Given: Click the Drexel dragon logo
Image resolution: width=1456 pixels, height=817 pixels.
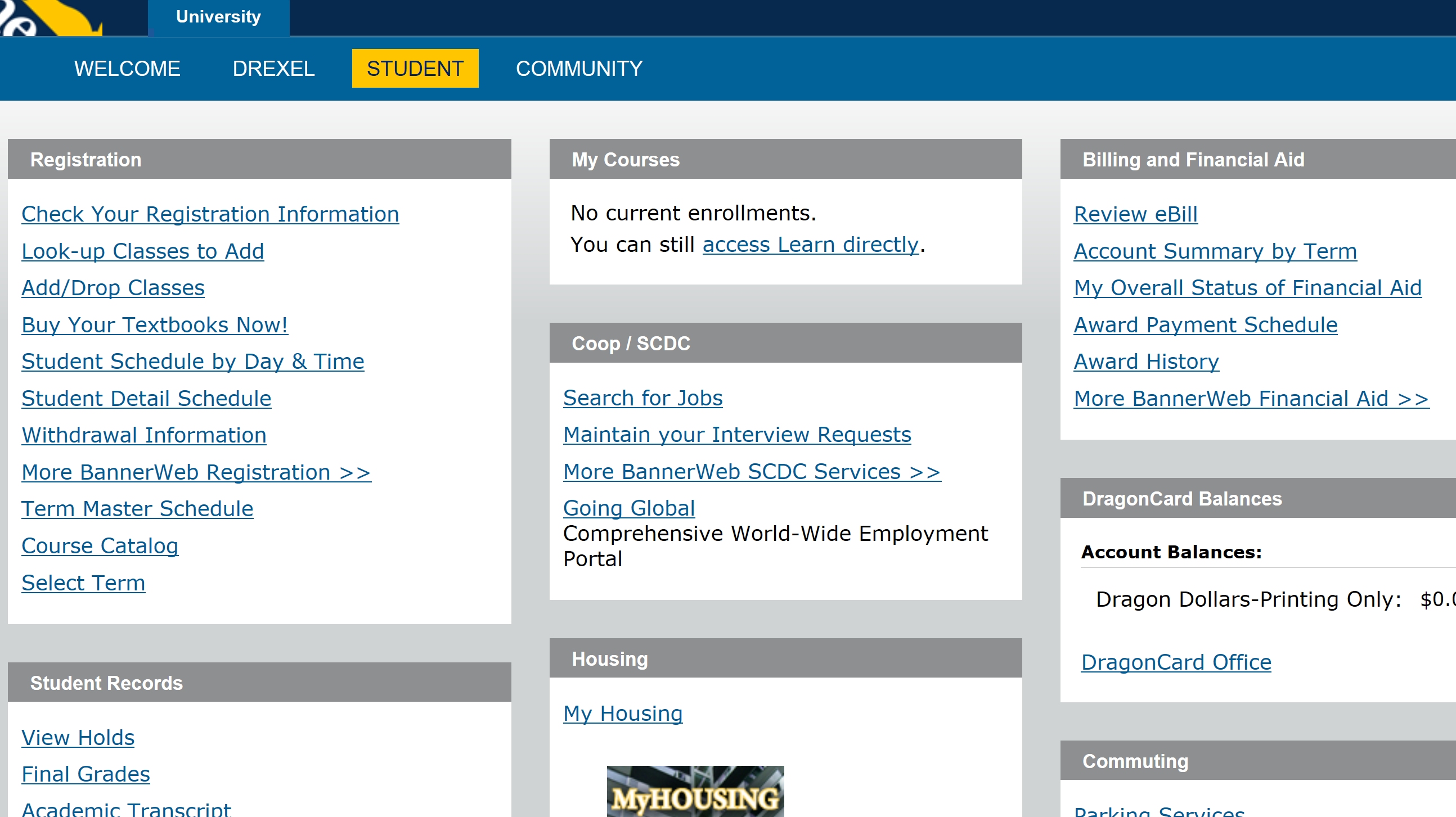Looking at the screenshot, I should pyautogui.click(x=51, y=18).
